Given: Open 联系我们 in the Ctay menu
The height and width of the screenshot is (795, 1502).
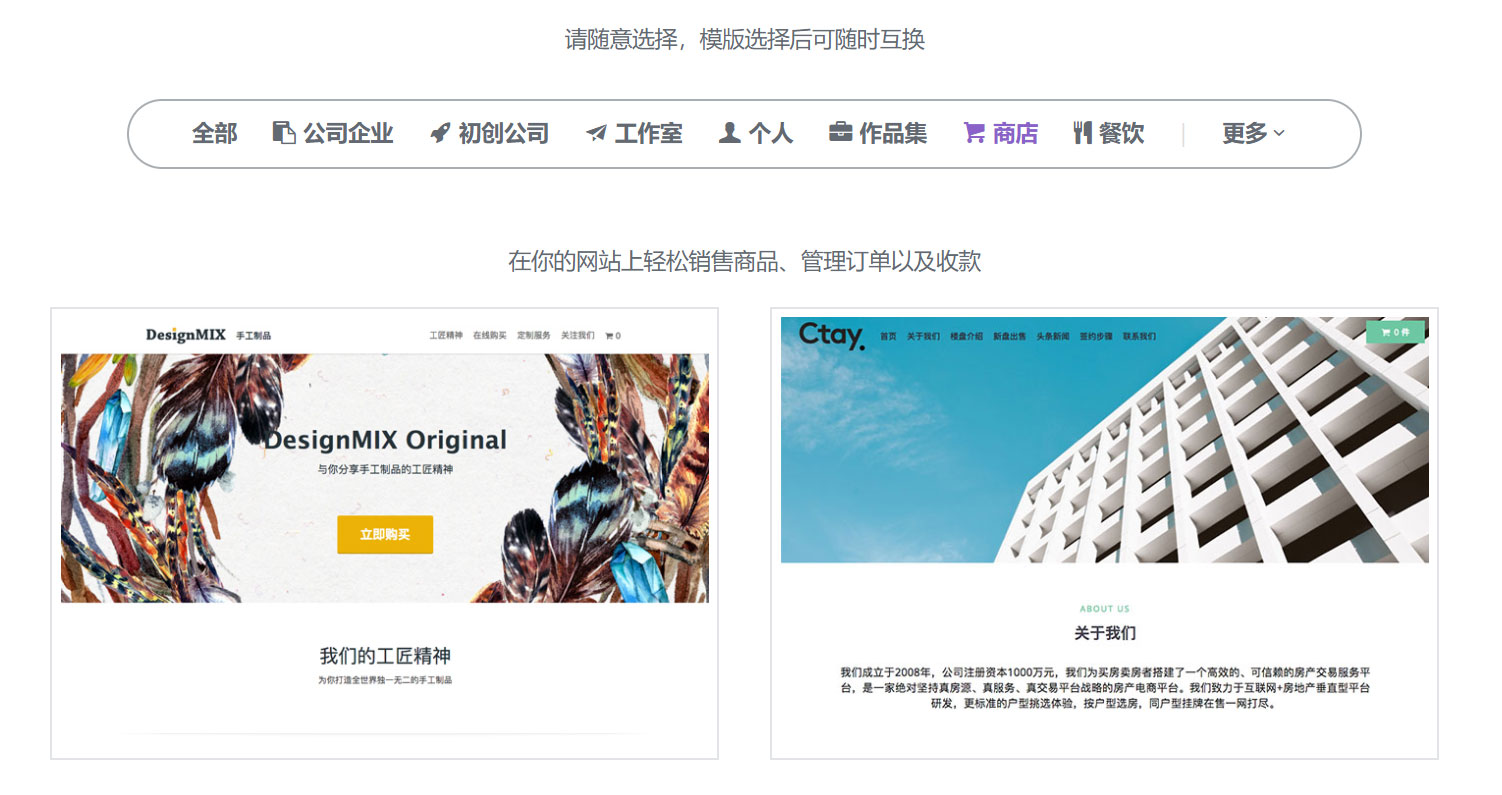Looking at the screenshot, I should pyautogui.click(x=1140, y=336).
